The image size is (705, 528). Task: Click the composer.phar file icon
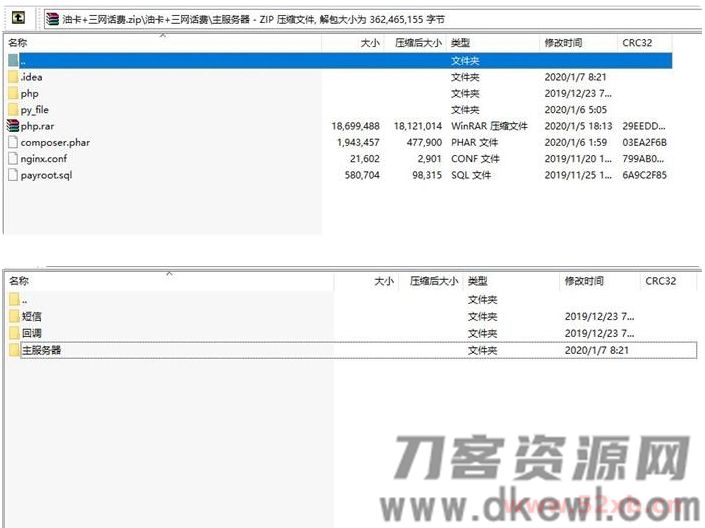(13, 142)
